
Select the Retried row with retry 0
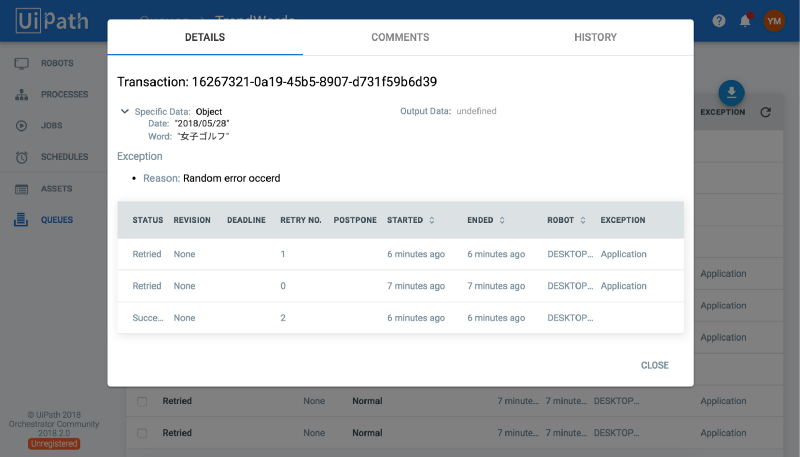coord(401,286)
